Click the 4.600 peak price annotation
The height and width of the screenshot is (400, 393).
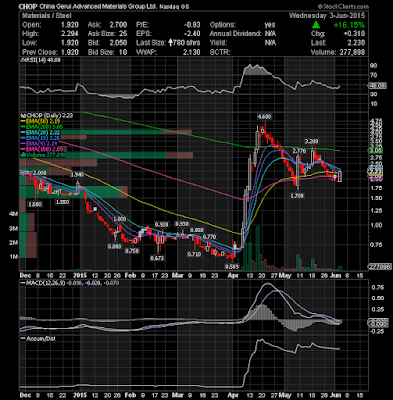coord(264,117)
